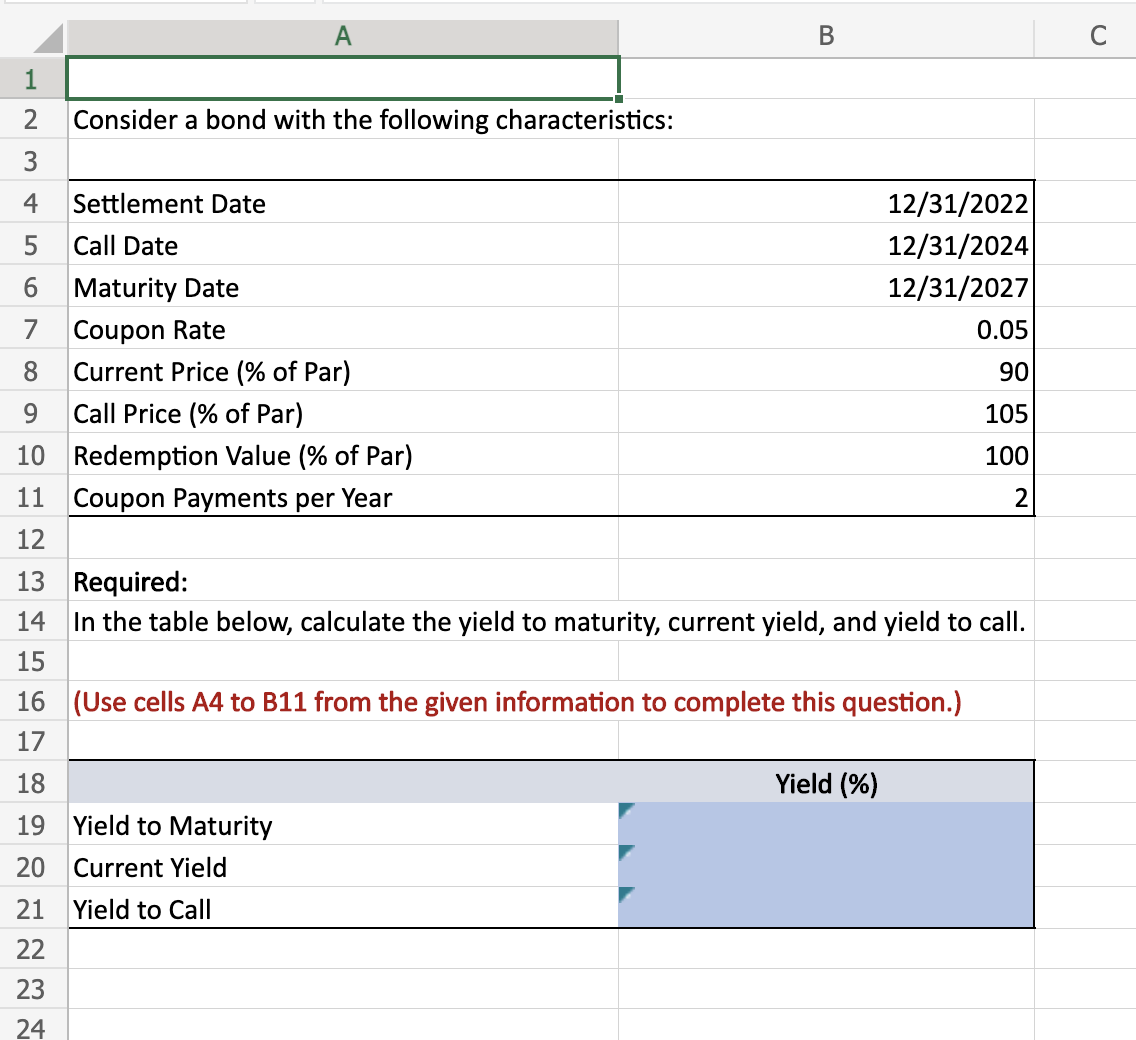Select row 1 header
1136x1040 pixels.
(x=32, y=79)
